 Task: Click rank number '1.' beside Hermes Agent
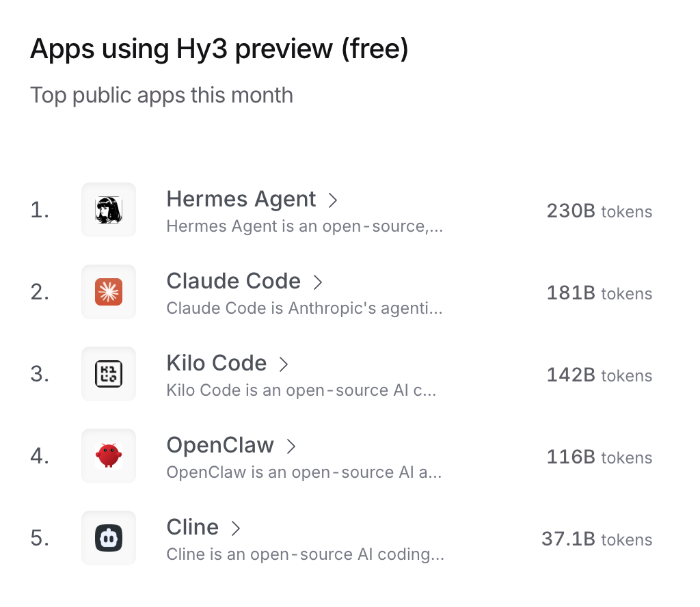click(x=40, y=210)
